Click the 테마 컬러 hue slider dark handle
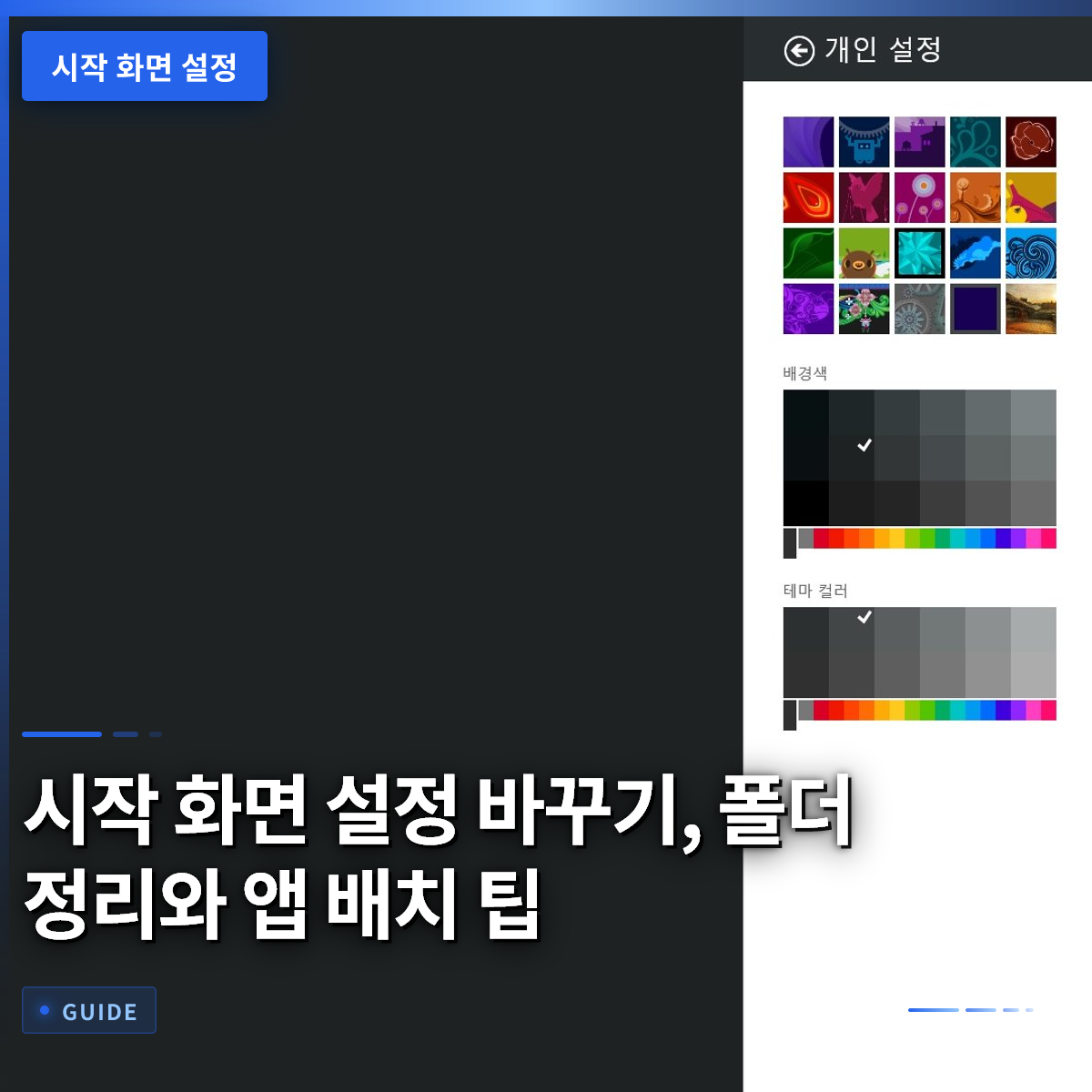The image size is (1092, 1092). (790, 714)
